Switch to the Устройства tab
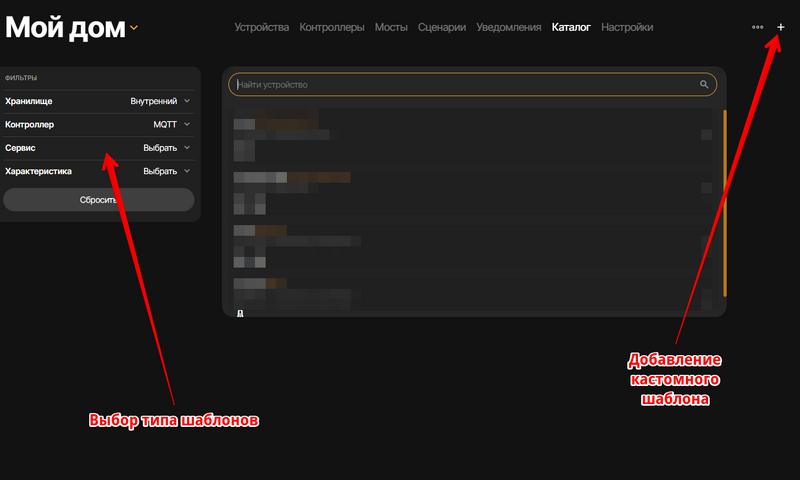800x480 pixels. (262, 27)
